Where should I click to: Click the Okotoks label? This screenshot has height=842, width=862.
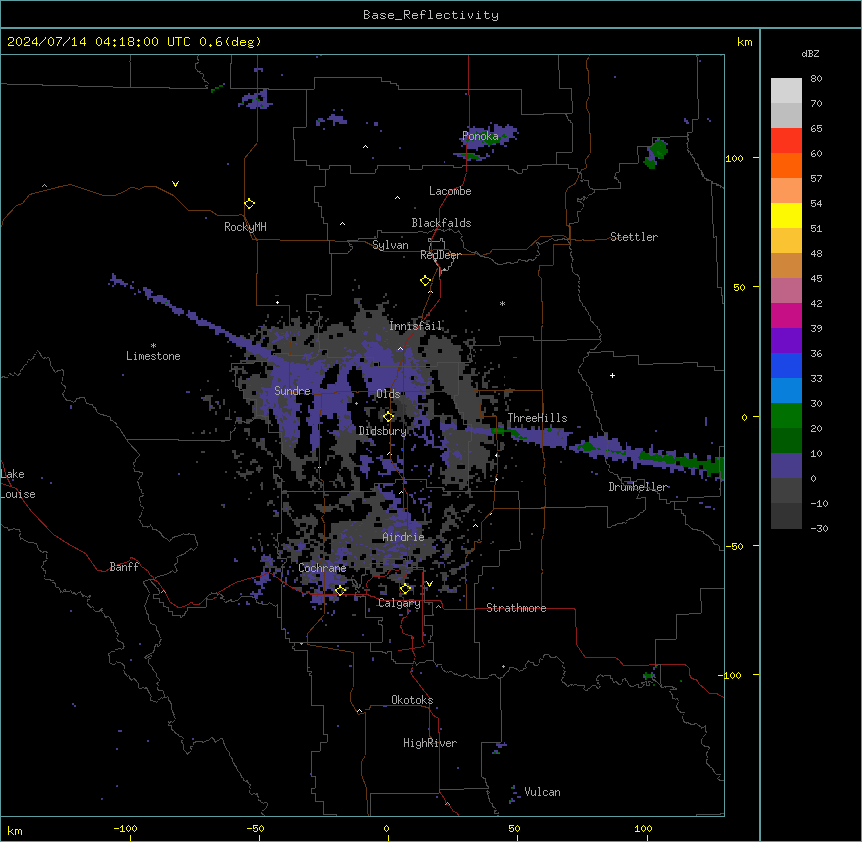click(412, 700)
